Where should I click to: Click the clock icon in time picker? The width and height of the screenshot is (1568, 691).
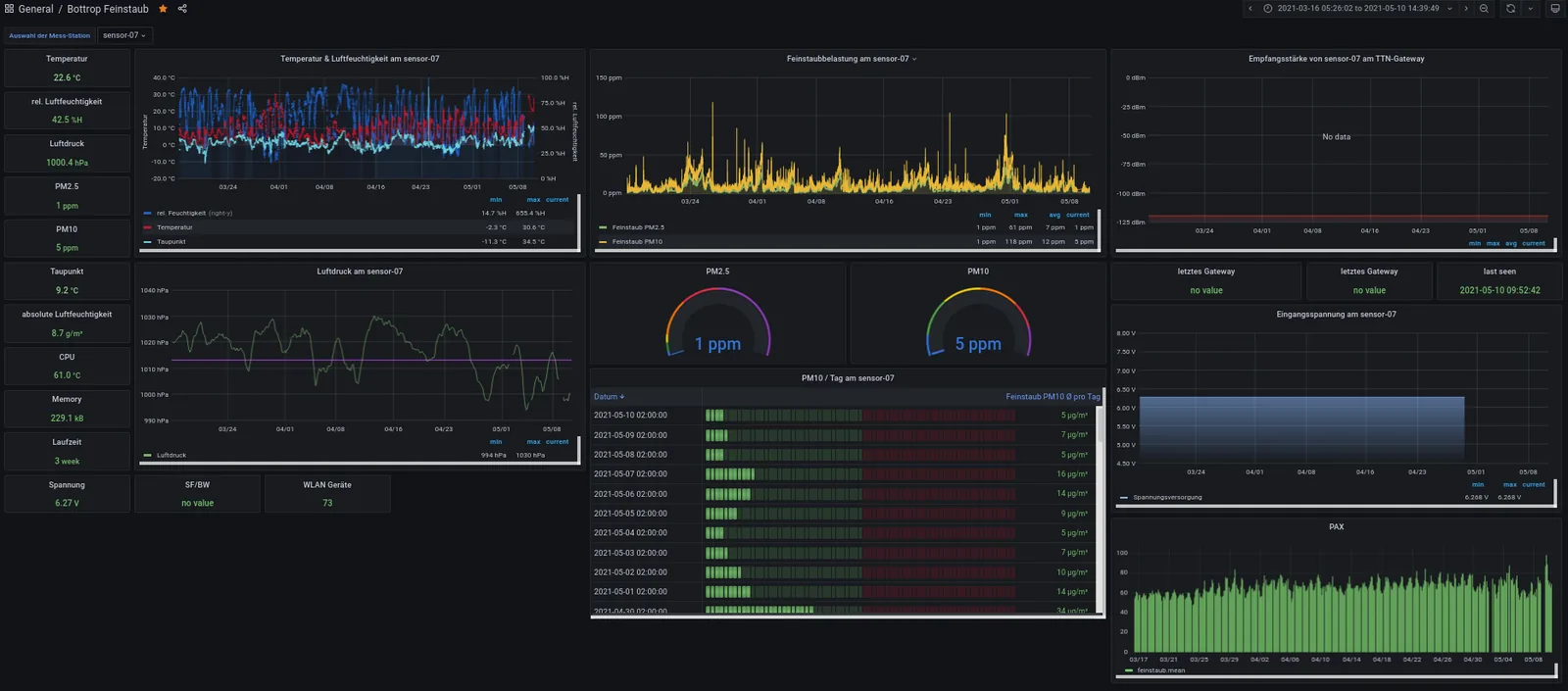1267,9
